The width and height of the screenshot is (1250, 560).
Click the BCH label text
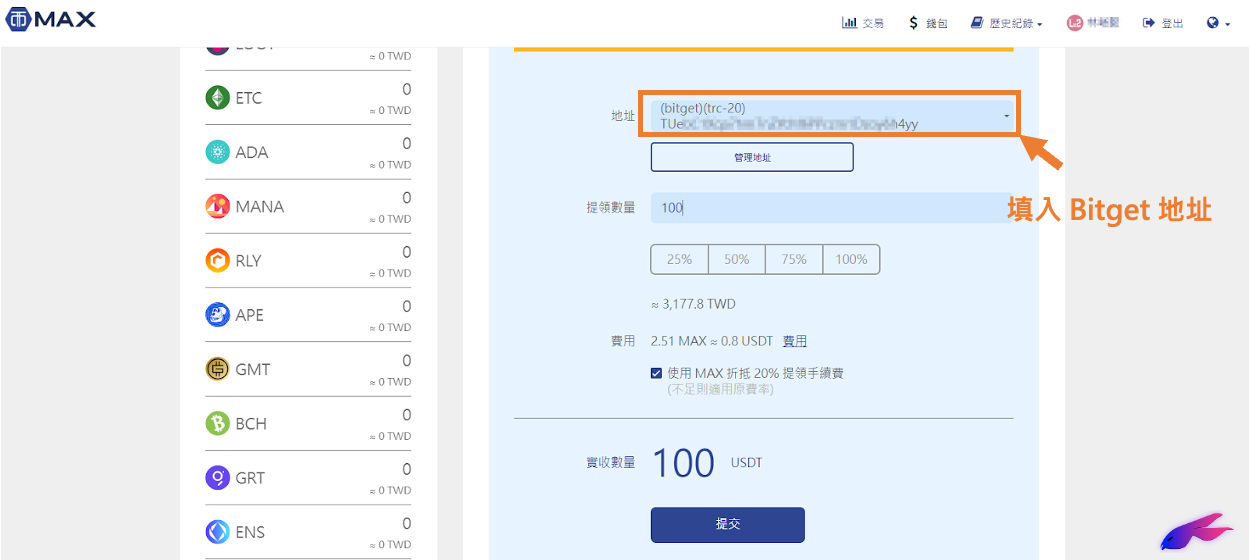click(251, 423)
